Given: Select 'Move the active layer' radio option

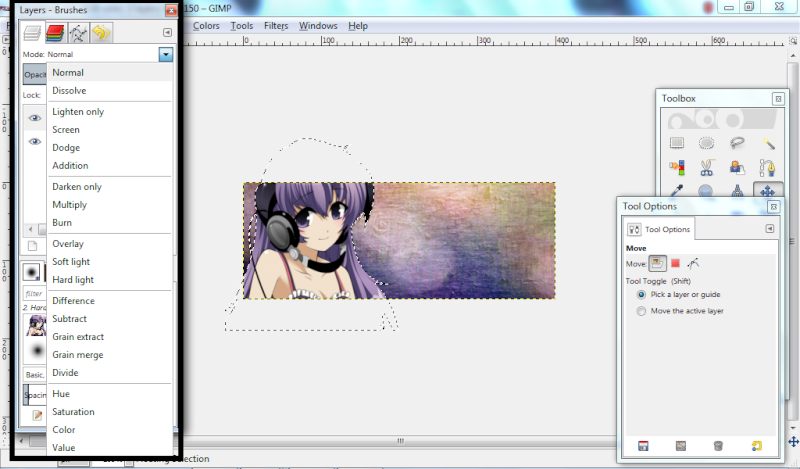Looking at the screenshot, I should pos(641,311).
